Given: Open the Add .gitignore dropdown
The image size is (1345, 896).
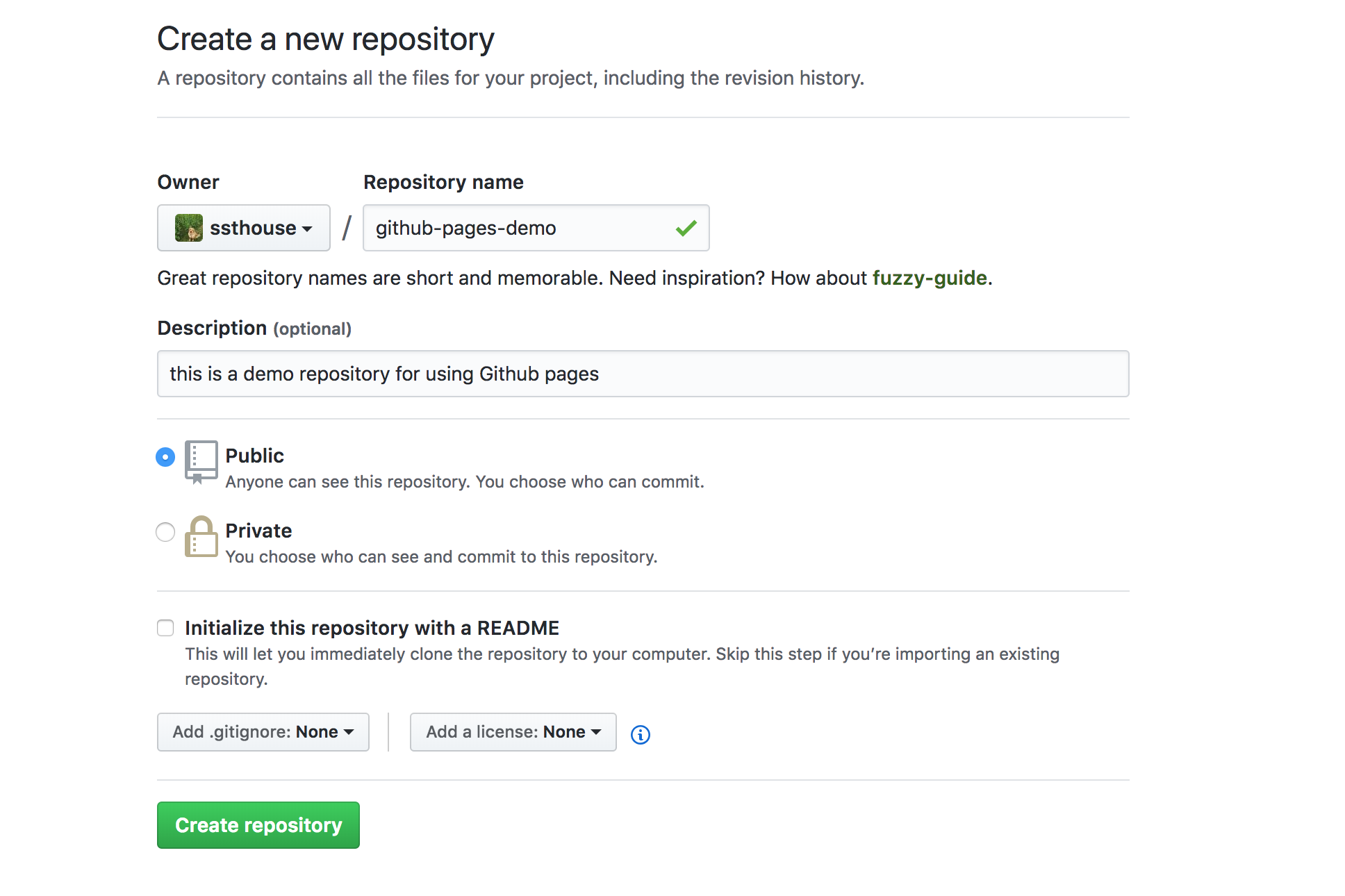Looking at the screenshot, I should [263, 731].
